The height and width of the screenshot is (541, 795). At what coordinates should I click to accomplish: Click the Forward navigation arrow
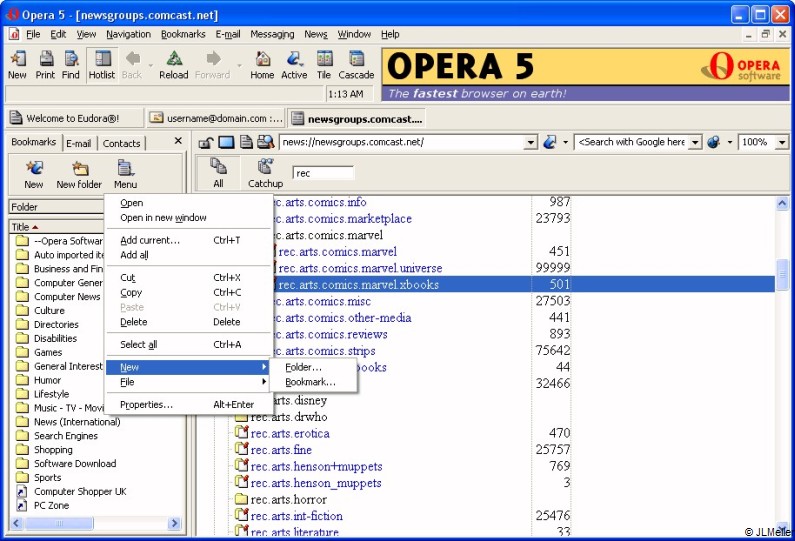[213, 59]
